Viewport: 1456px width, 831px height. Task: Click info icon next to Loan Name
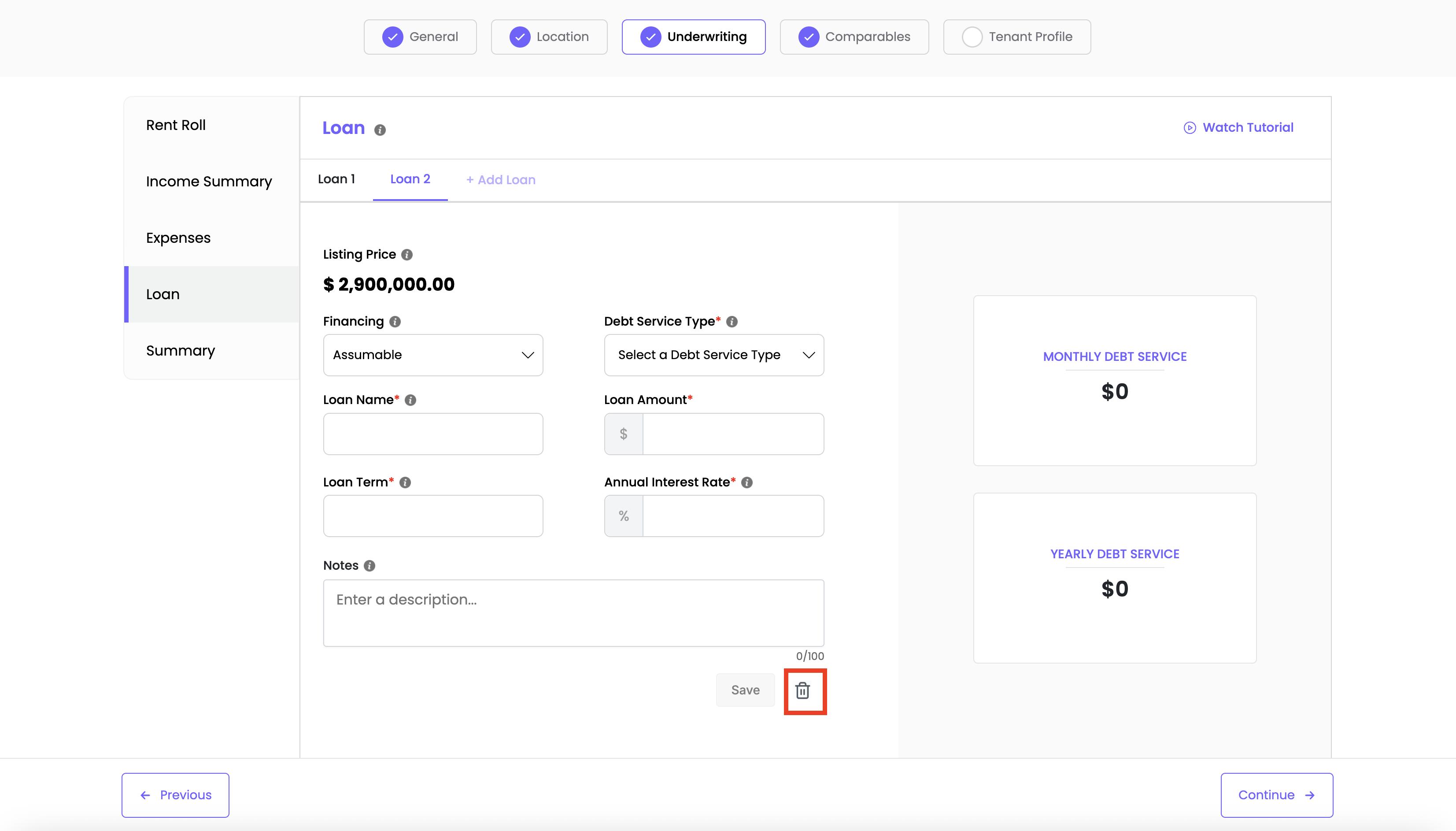(410, 400)
